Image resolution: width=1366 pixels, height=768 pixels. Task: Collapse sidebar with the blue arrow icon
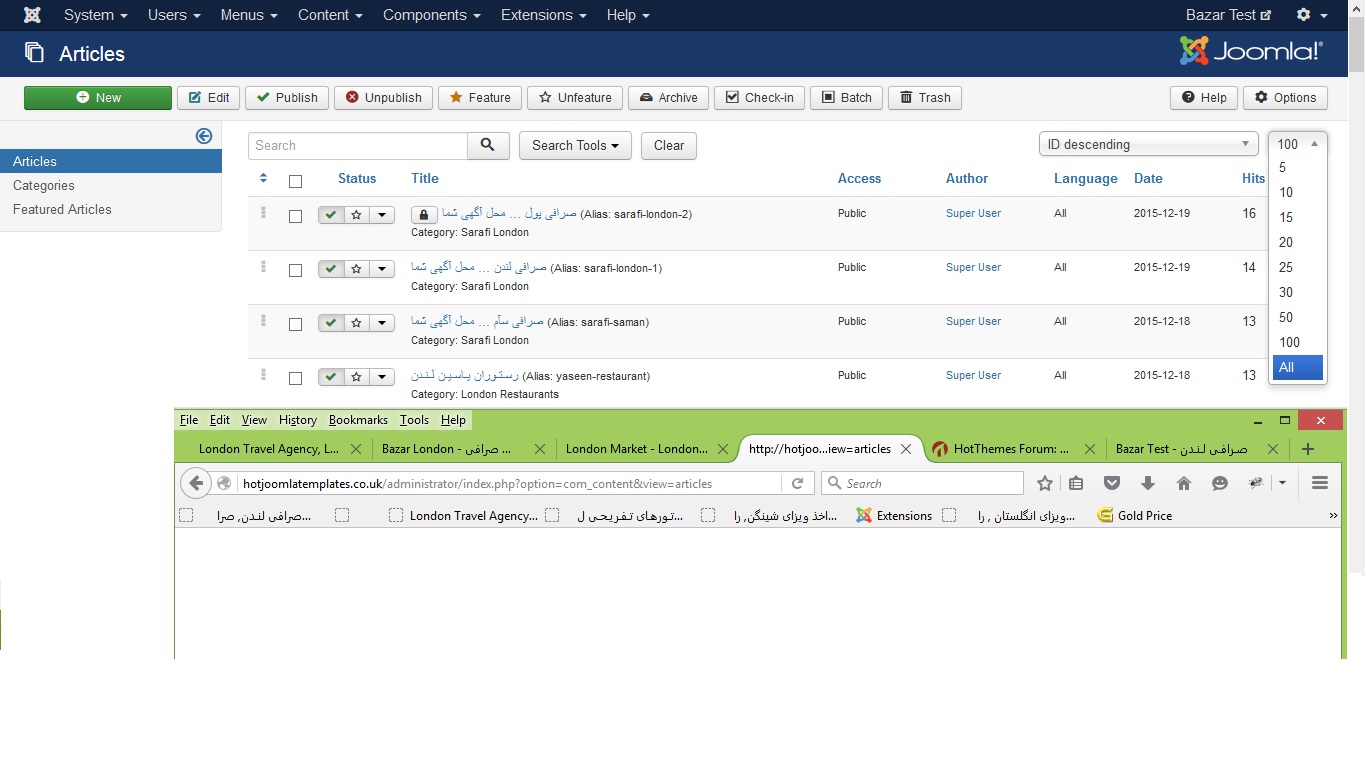tap(204, 136)
